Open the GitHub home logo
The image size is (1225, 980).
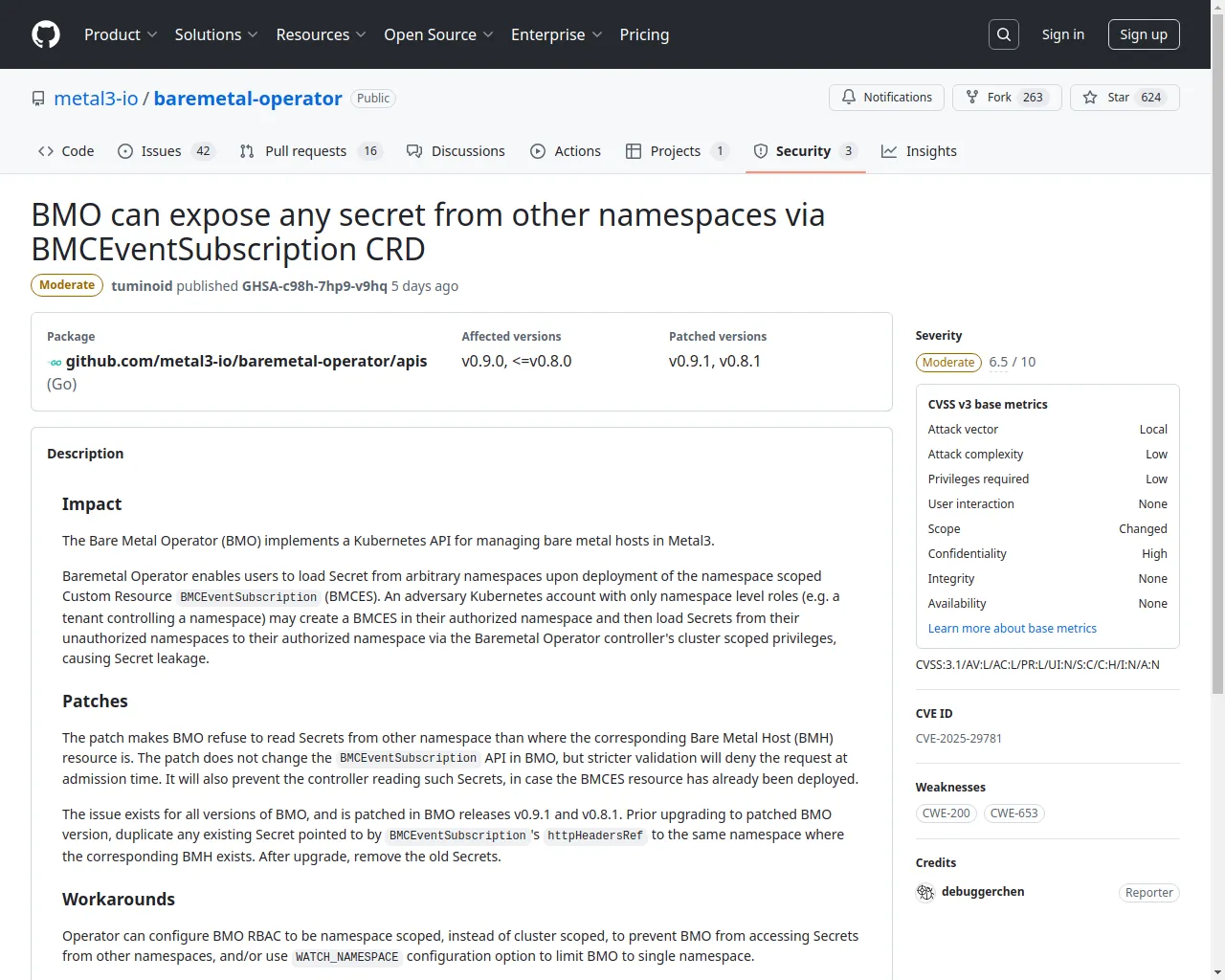(46, 34)
